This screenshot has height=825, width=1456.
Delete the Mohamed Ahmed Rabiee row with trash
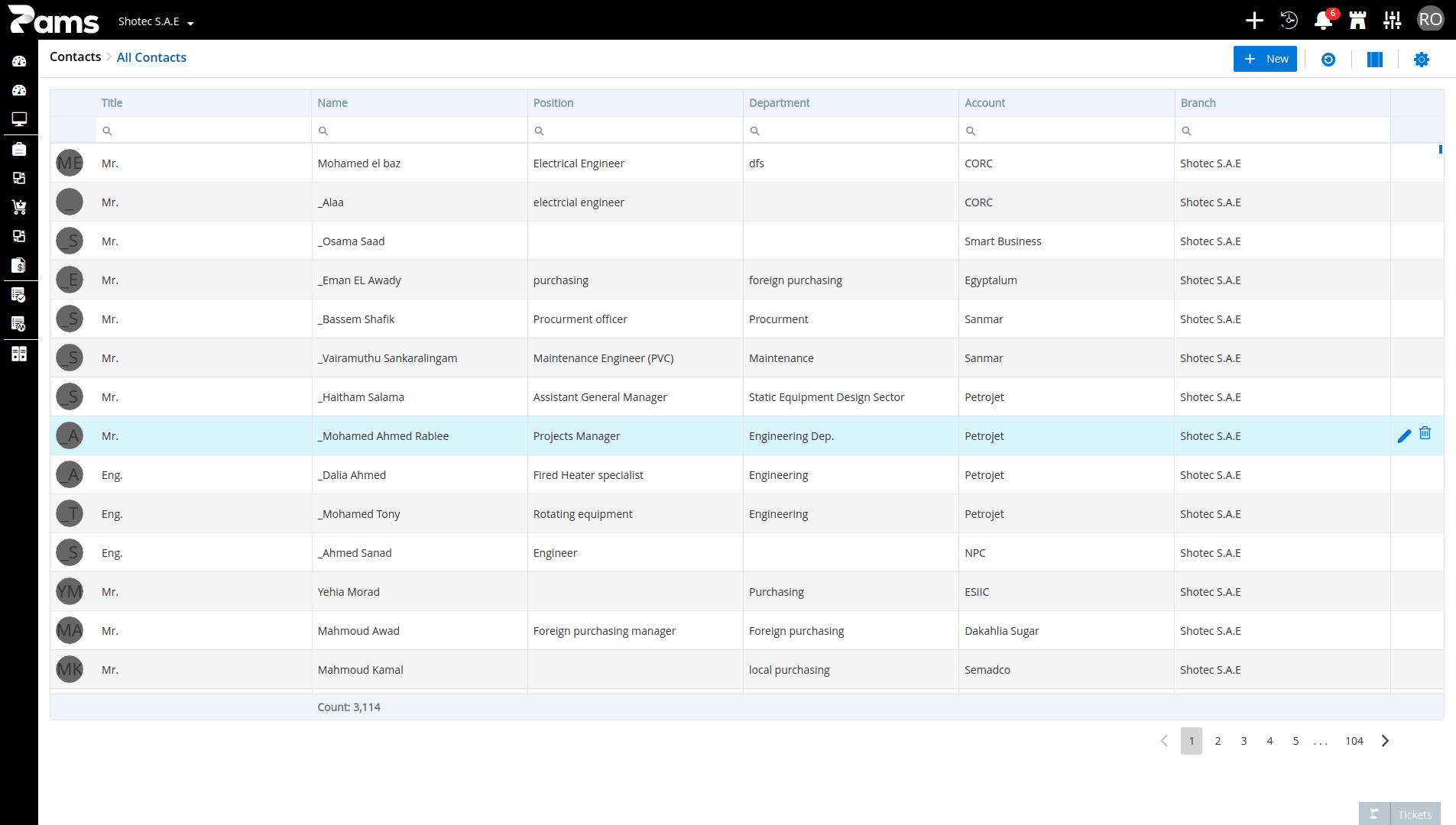click(1425, 433)
